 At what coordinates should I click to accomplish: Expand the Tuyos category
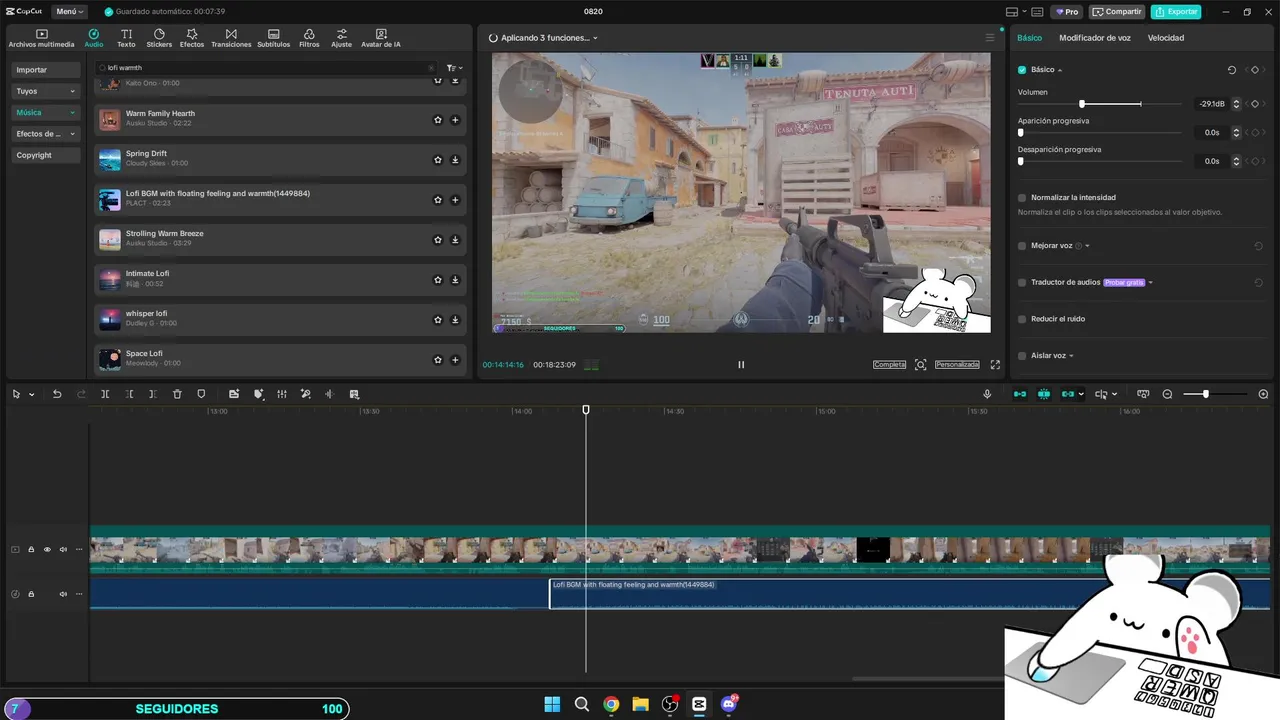[45, 91]
